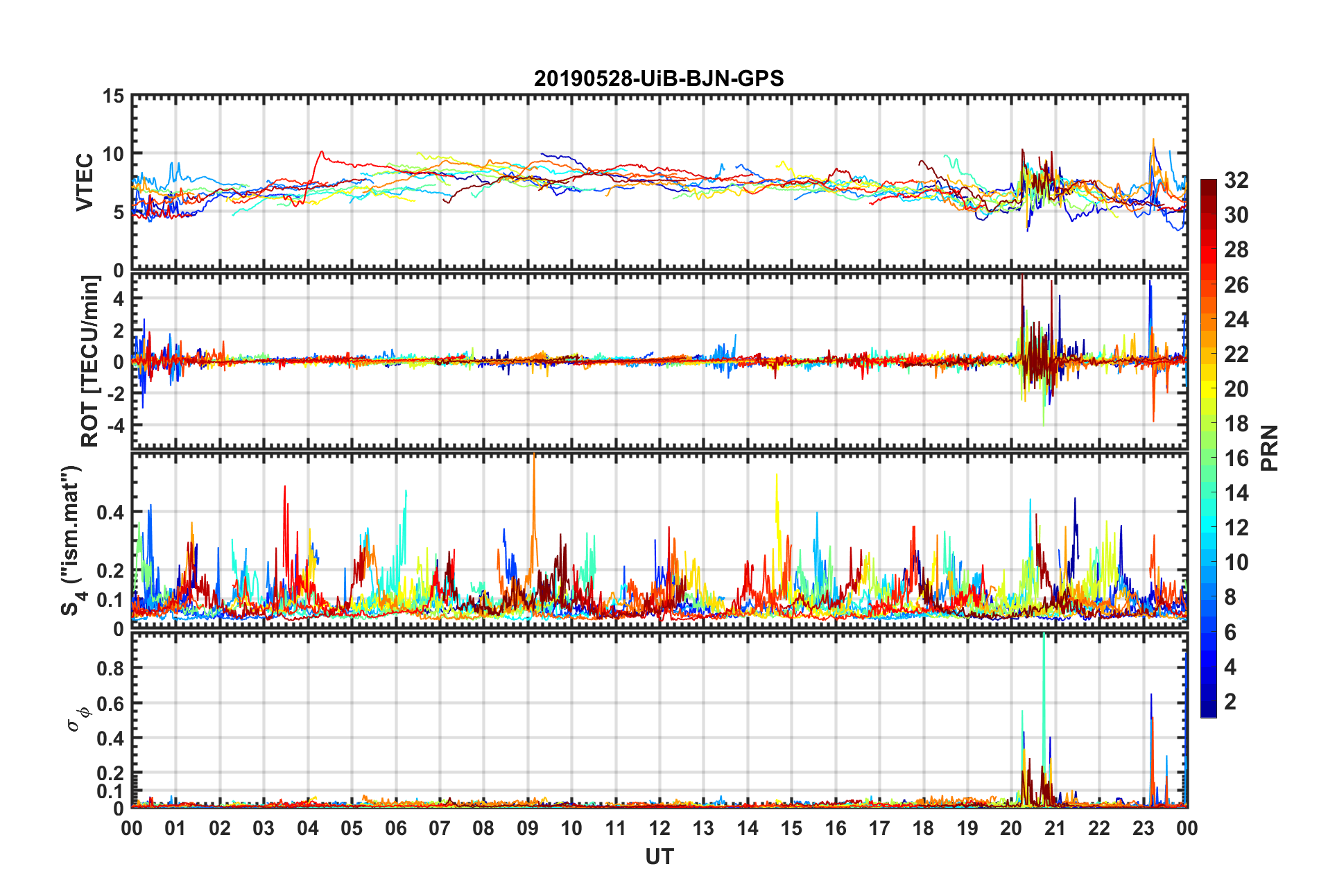The width and height of the screenshot is (1319, 896).
Task: Click hour tick 11 on UT axis
Action: pos(616,828)
